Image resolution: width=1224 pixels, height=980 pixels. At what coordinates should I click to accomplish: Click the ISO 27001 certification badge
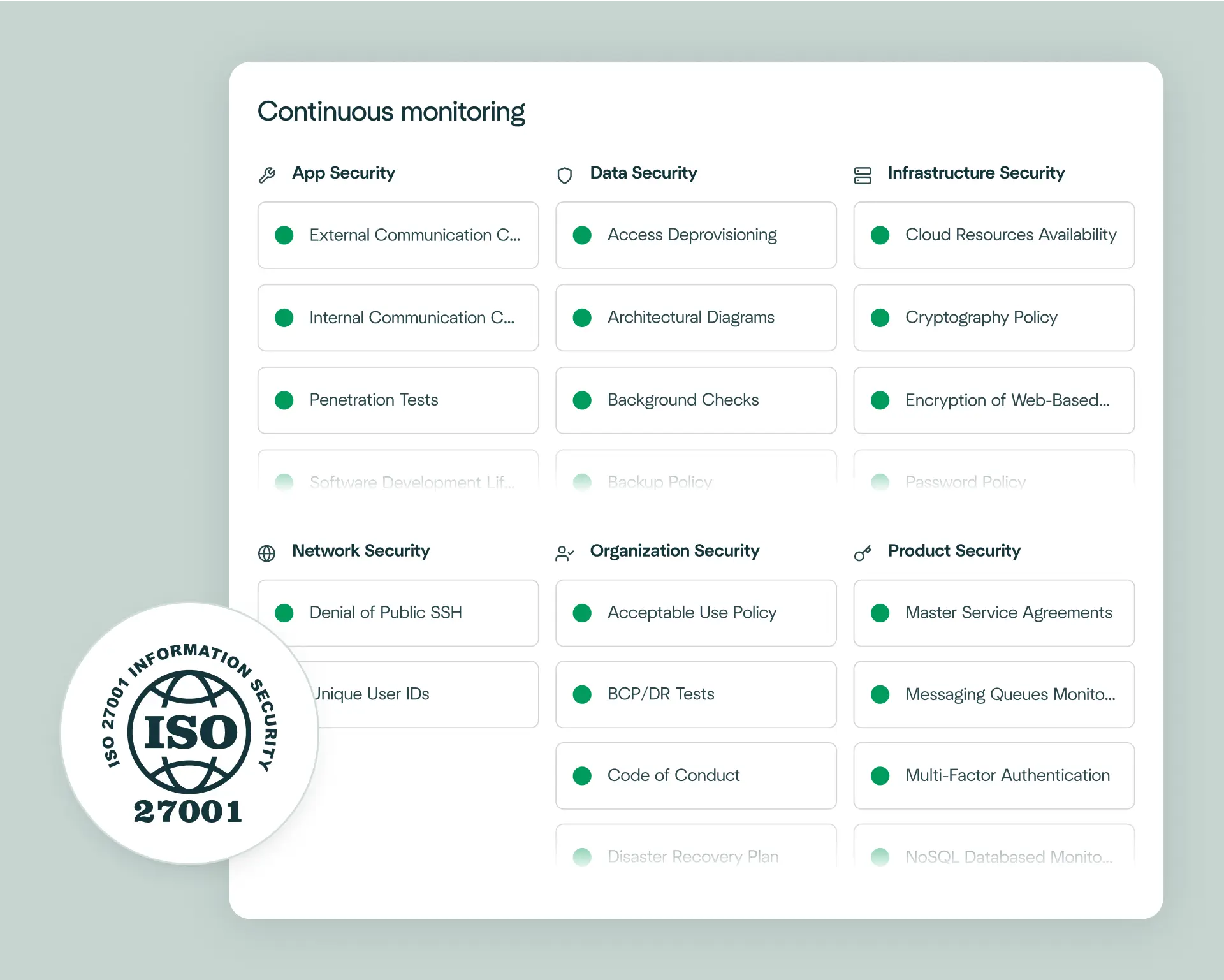[x=188, y=732]
